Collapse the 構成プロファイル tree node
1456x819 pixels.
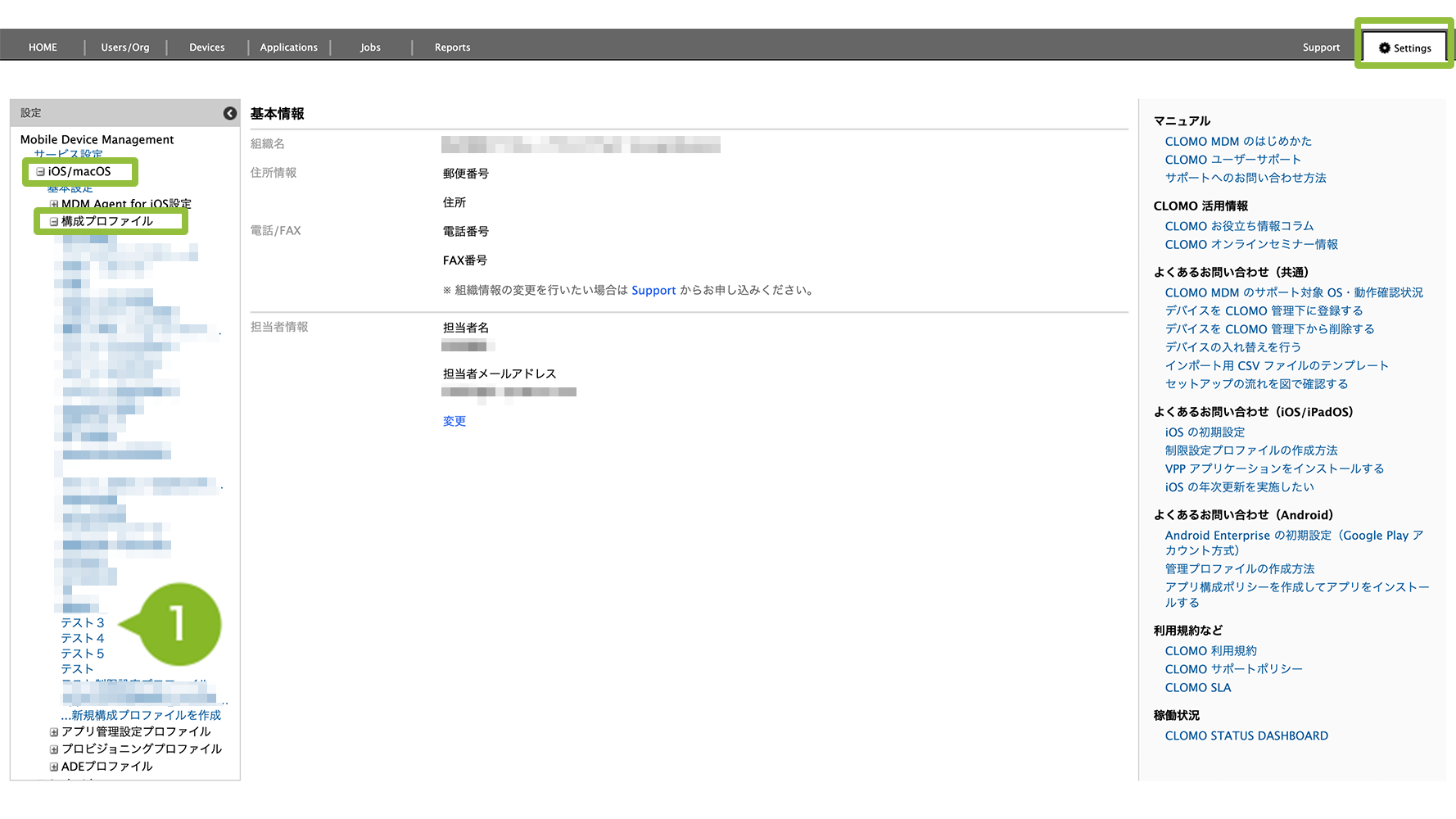pyautogui.click(x=54, y=222)
